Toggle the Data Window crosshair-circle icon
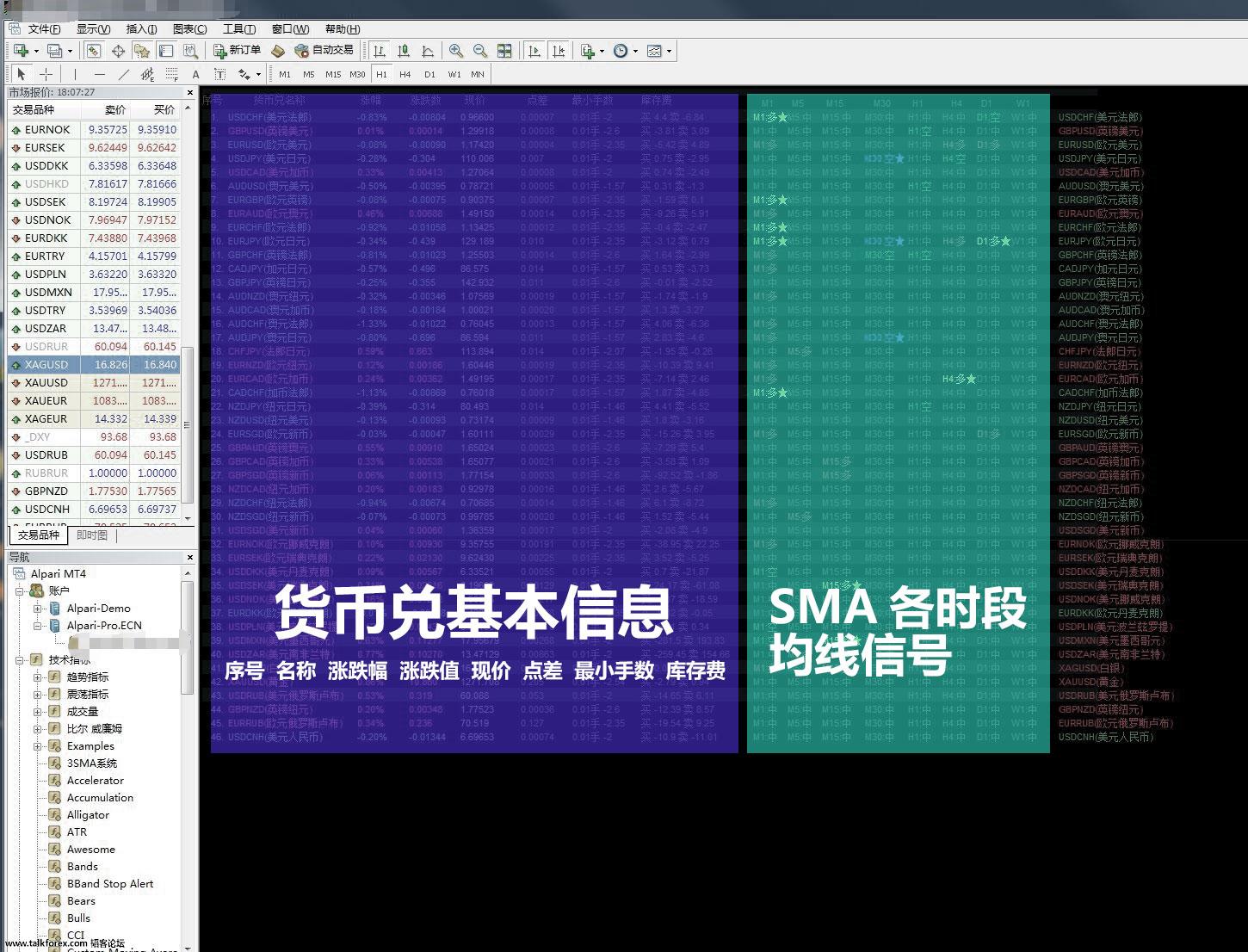Screen dimensions: 1248x952 118,51
